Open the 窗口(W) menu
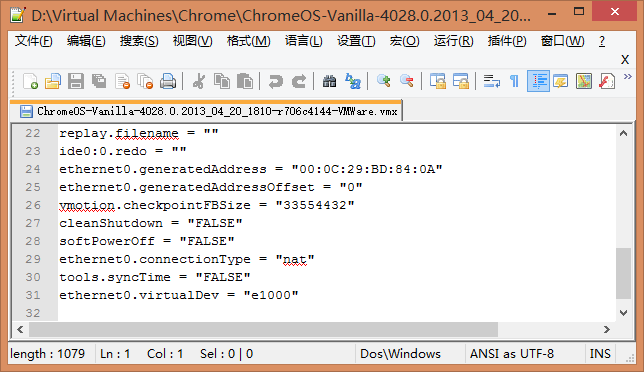This screenshot has height=372, width=644. (562, 41)
